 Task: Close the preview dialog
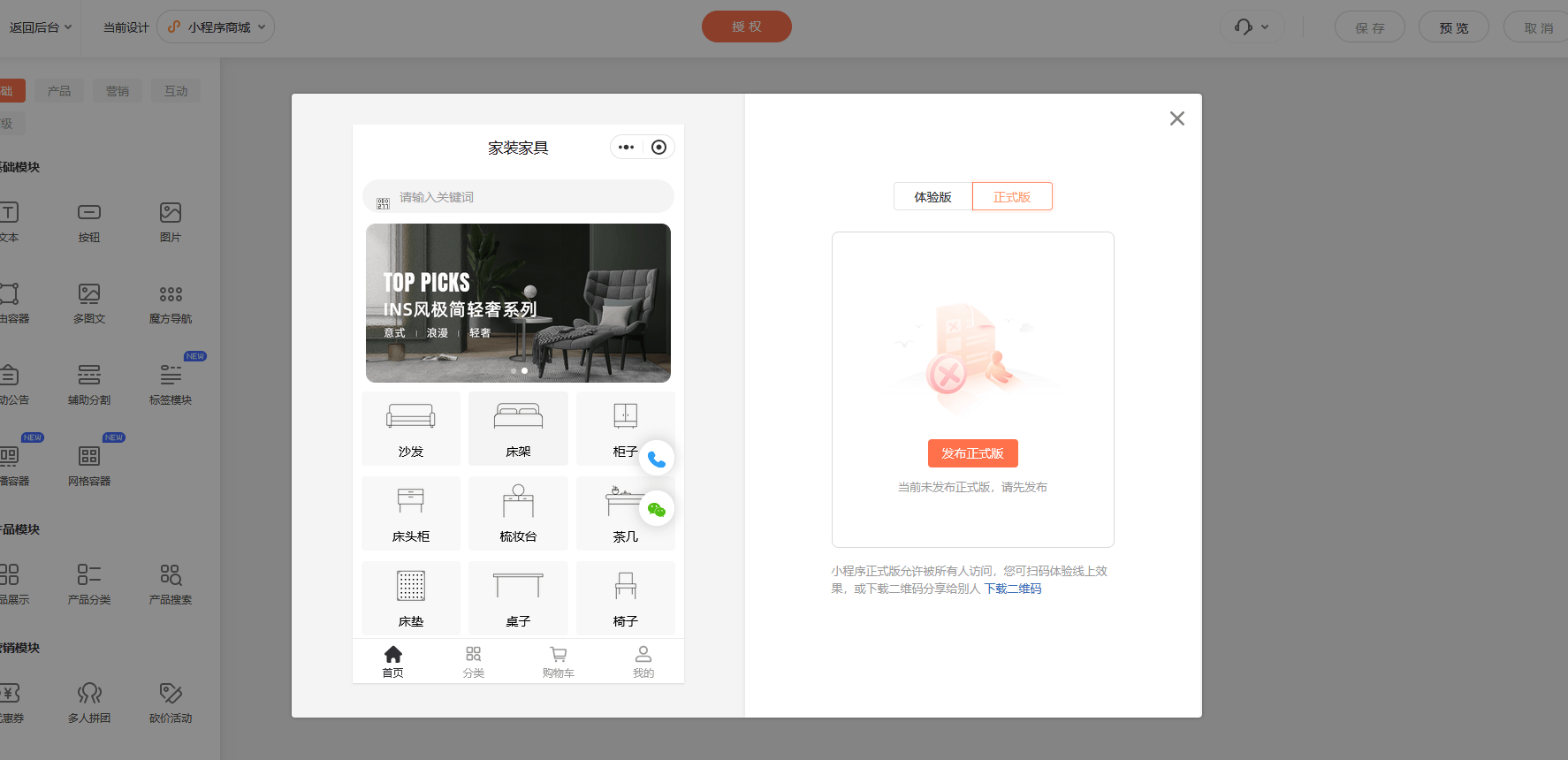coord(1176,118)
